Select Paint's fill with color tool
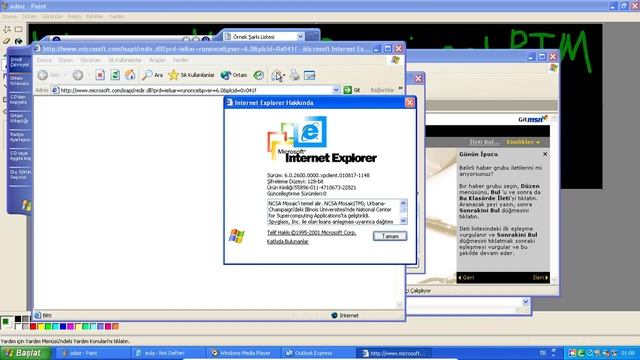640x360 pixels. (19, 41)
